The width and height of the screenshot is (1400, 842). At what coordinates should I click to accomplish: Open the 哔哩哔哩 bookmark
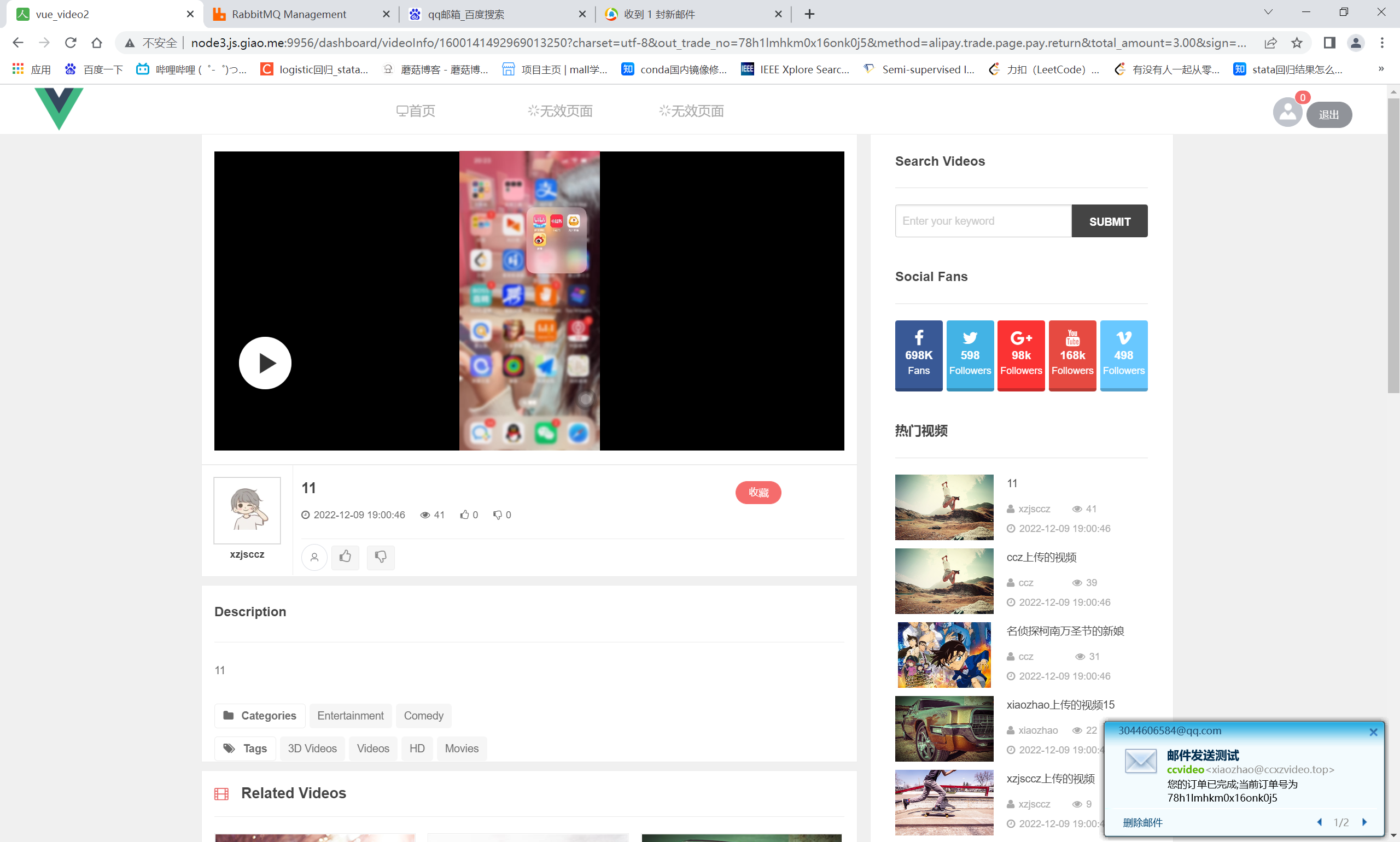point(192,69)
